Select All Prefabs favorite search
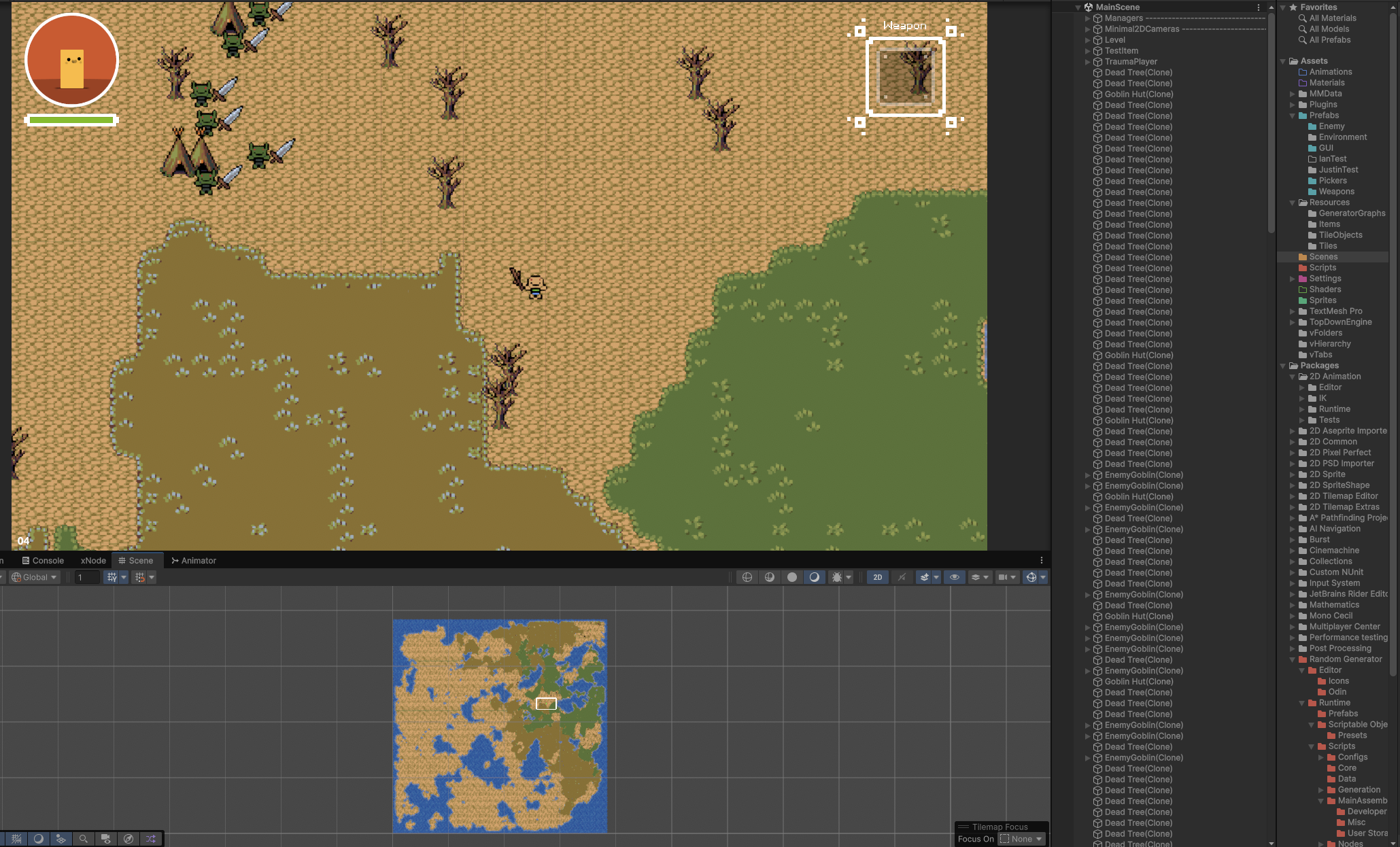 pos(1329,40)
